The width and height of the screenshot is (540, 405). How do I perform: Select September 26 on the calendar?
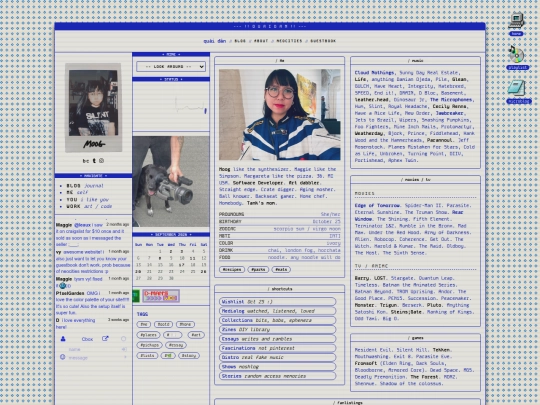click(204, 271)
